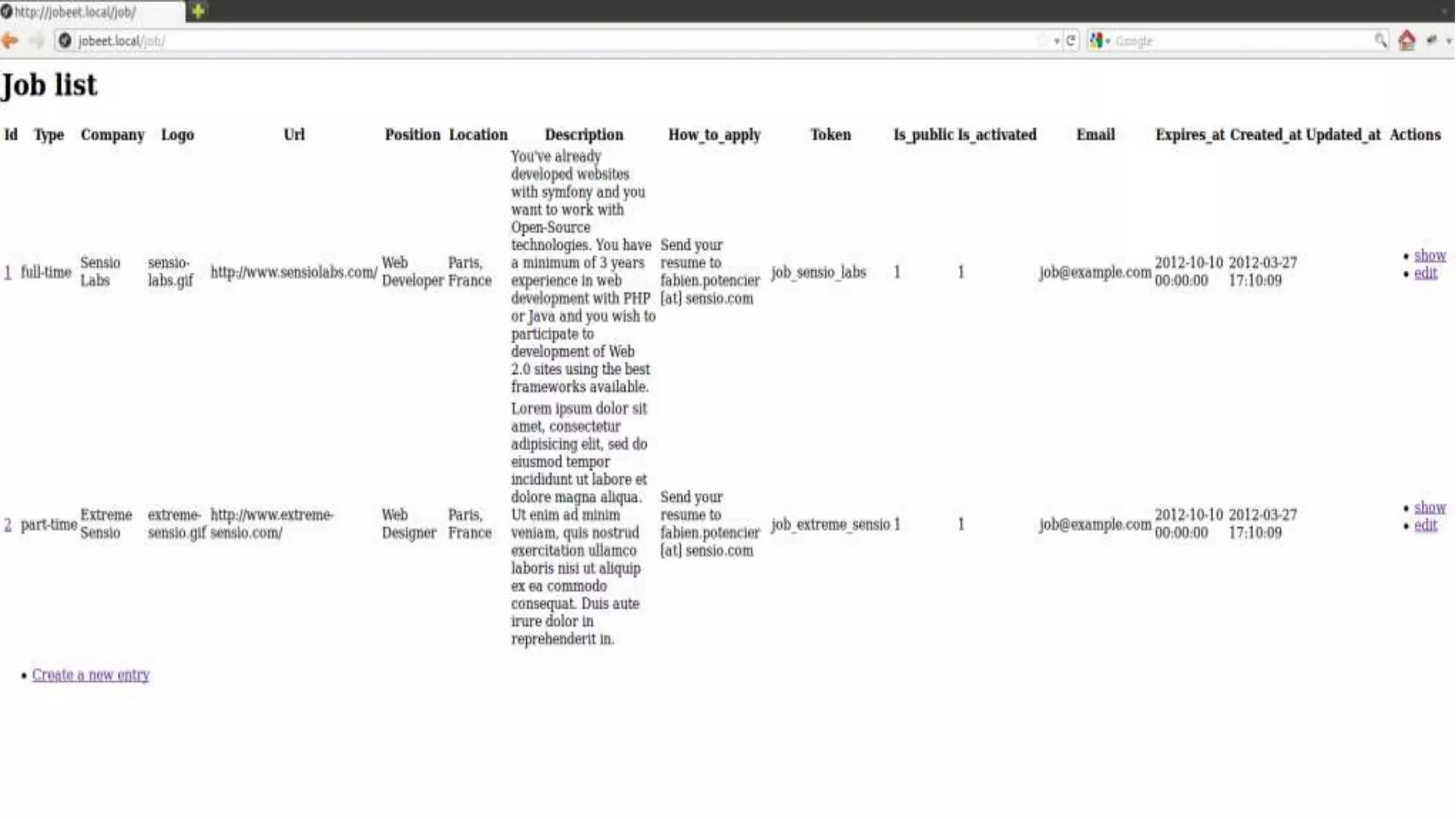Go back with the browser back arrow

pos(10,41)
